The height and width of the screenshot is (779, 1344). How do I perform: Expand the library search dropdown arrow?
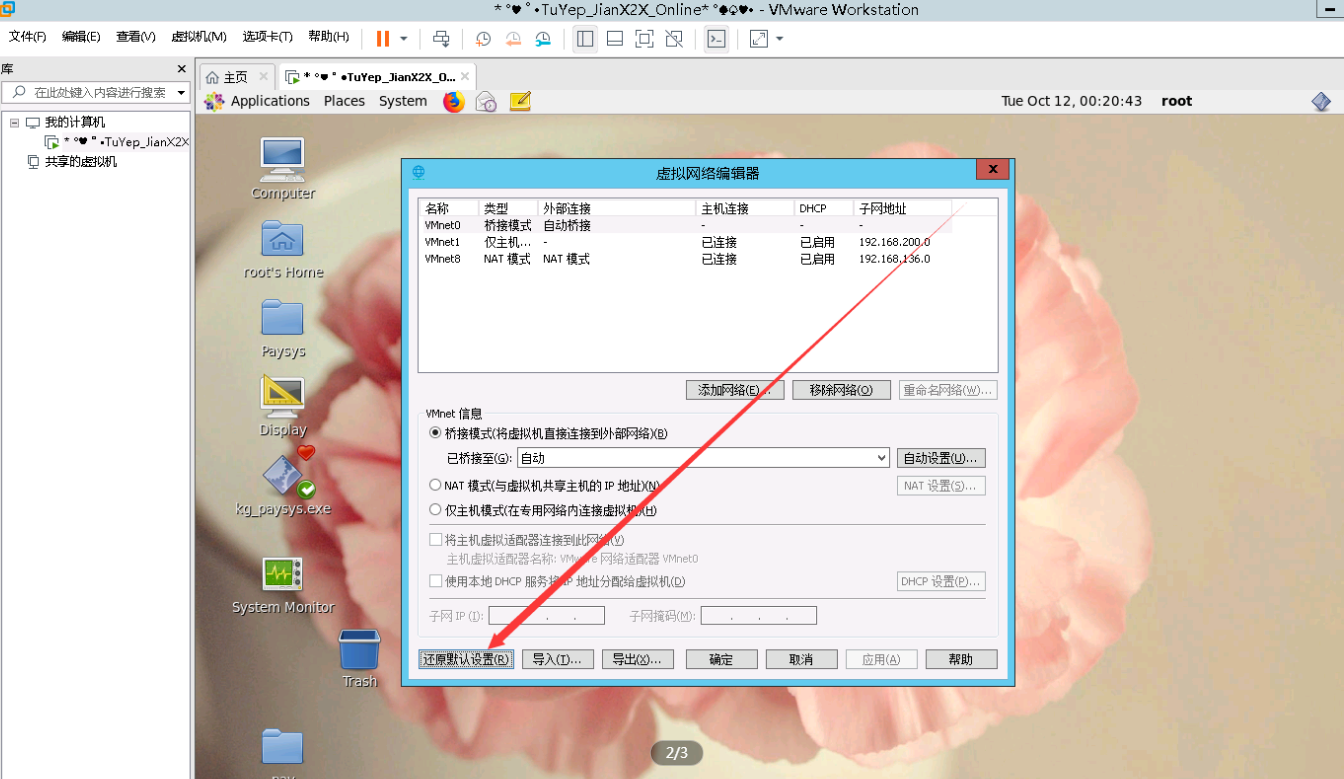click(181, 92)
